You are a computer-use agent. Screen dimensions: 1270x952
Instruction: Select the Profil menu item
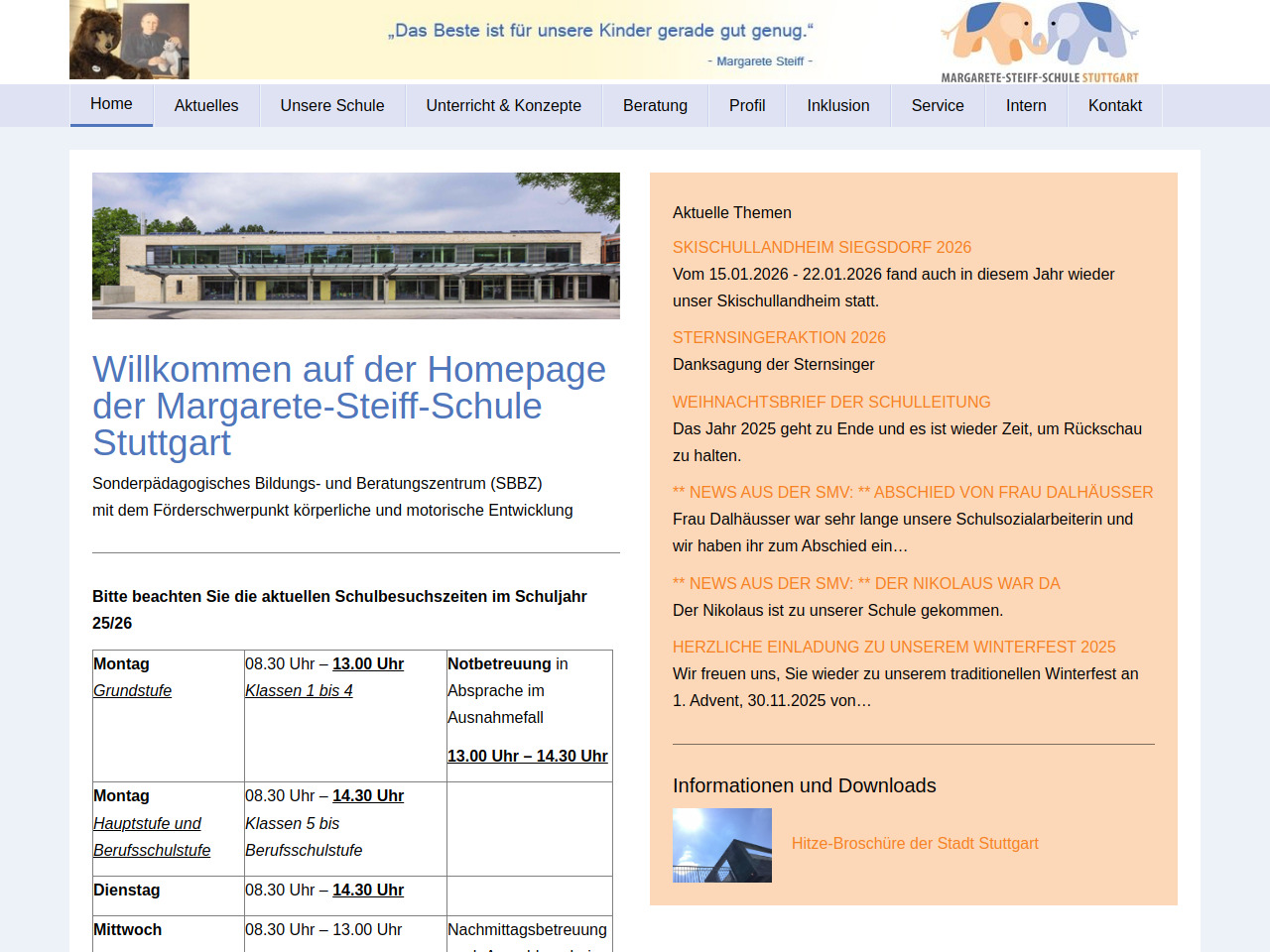[x=747, y=106]
